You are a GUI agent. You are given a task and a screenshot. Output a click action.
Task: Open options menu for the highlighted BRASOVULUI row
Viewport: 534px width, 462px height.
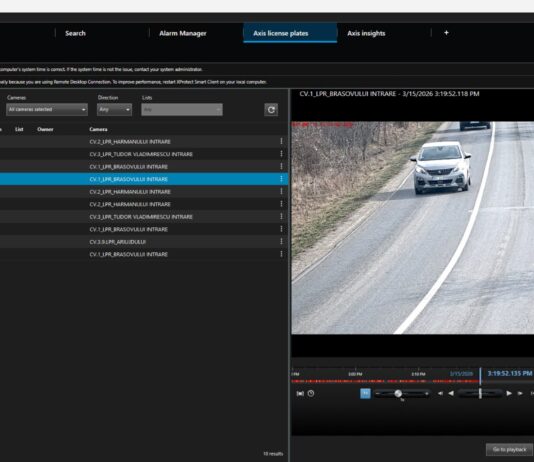(x=281, y=179)
